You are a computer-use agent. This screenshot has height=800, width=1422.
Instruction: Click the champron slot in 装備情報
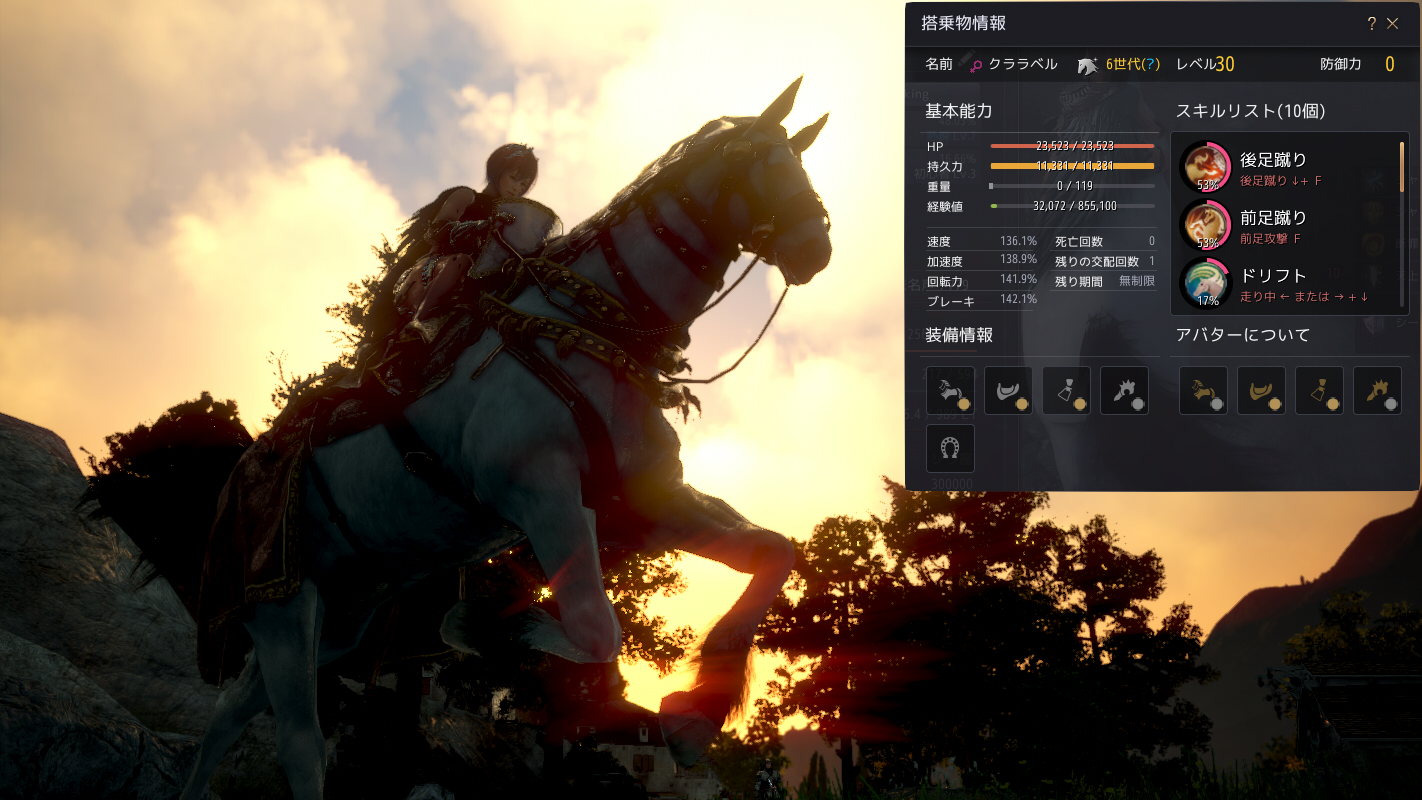coord(1124,390)
